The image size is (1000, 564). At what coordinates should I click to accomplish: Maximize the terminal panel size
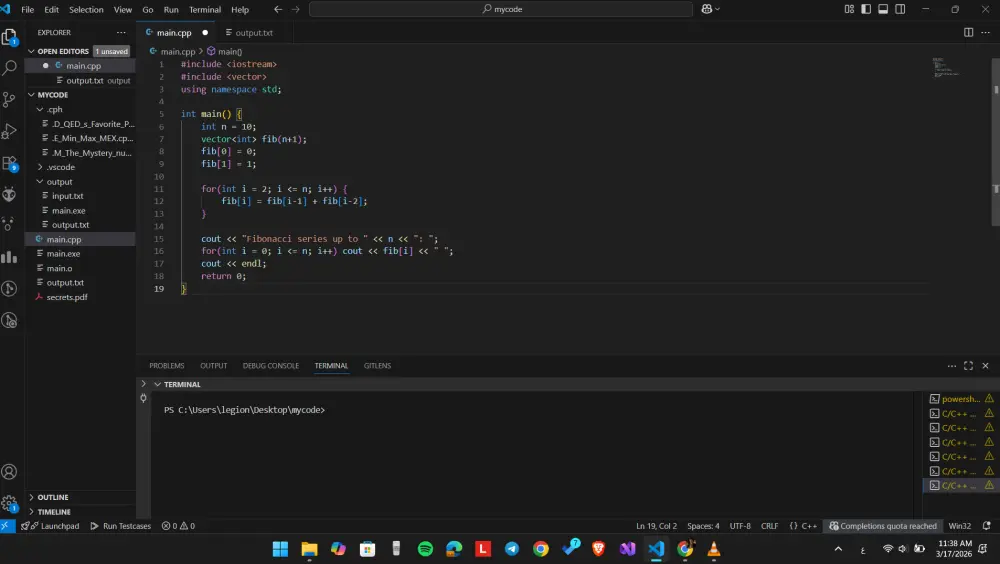[x=968, y=366]
